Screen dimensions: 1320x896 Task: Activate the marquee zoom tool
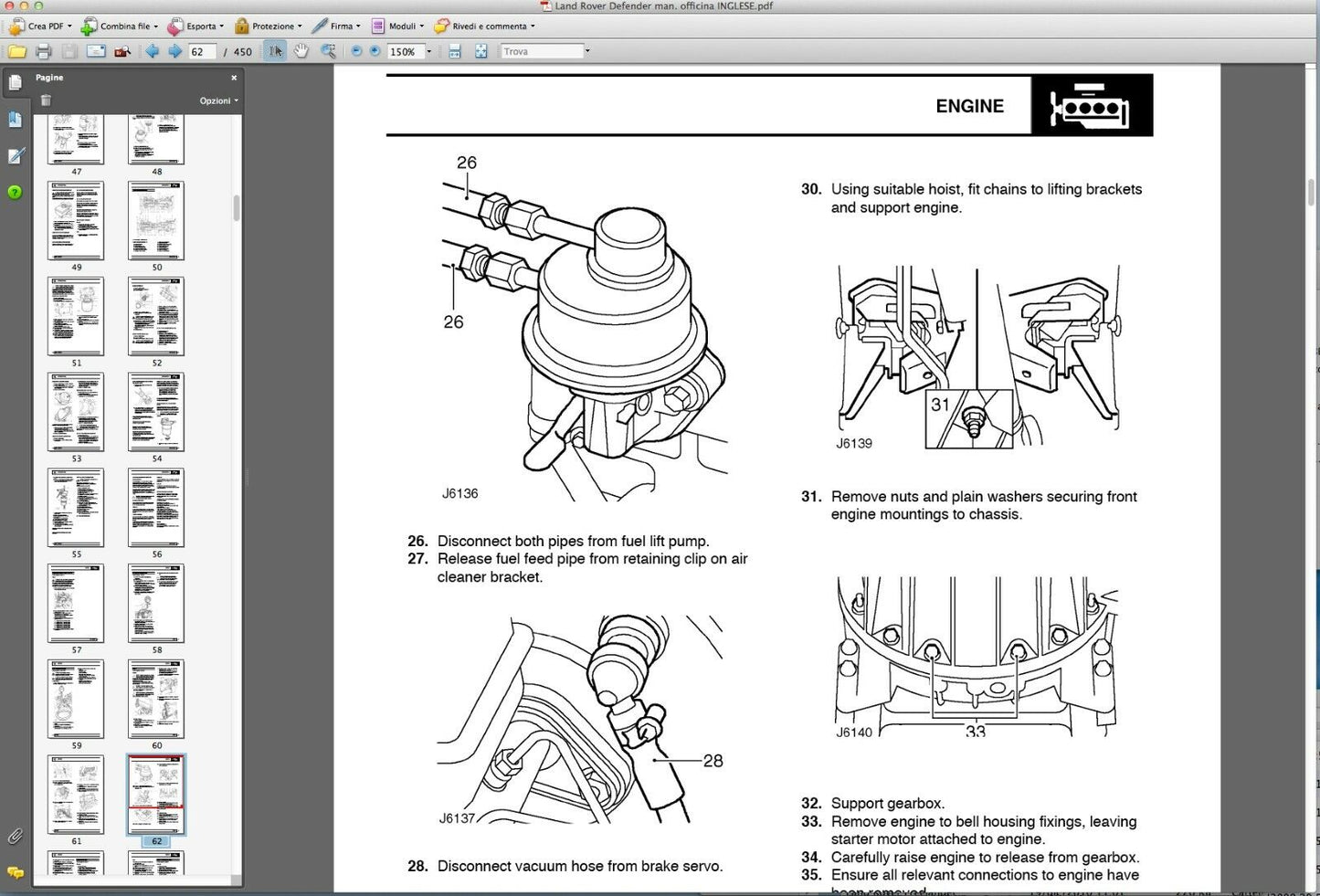pyautogui.click(x=328, y=52)
